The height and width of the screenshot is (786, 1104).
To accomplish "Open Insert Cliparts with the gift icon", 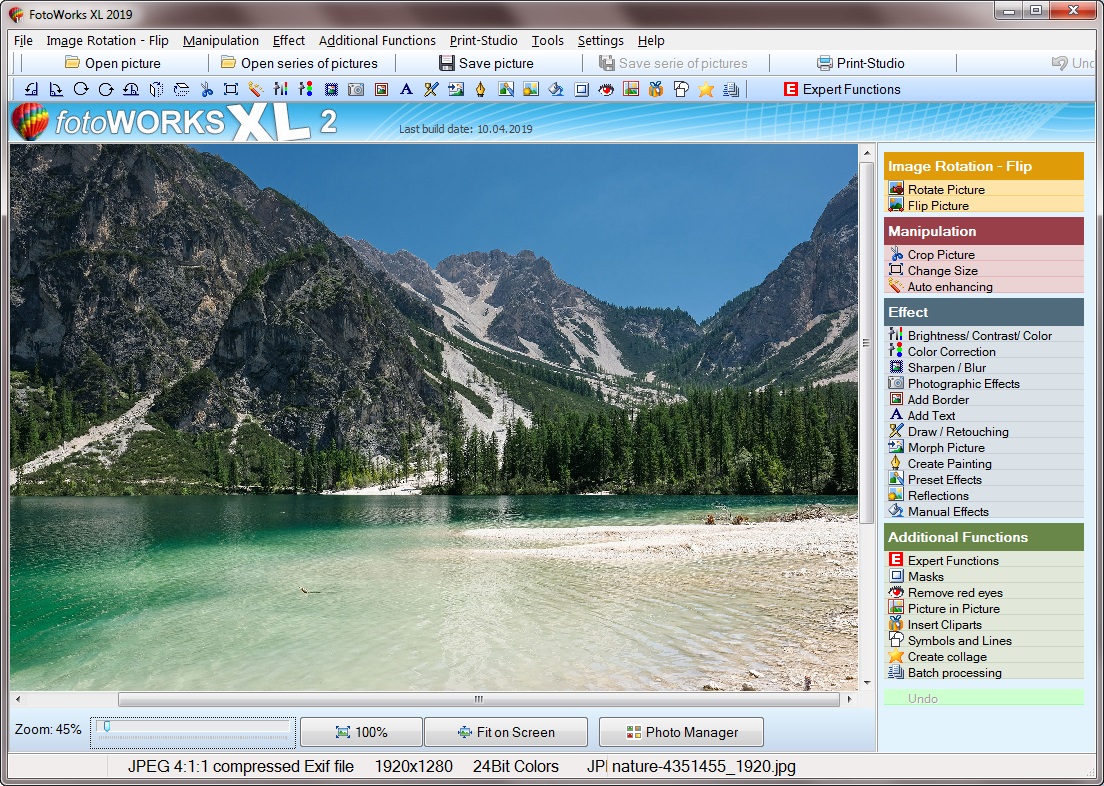I will (656, 89).
